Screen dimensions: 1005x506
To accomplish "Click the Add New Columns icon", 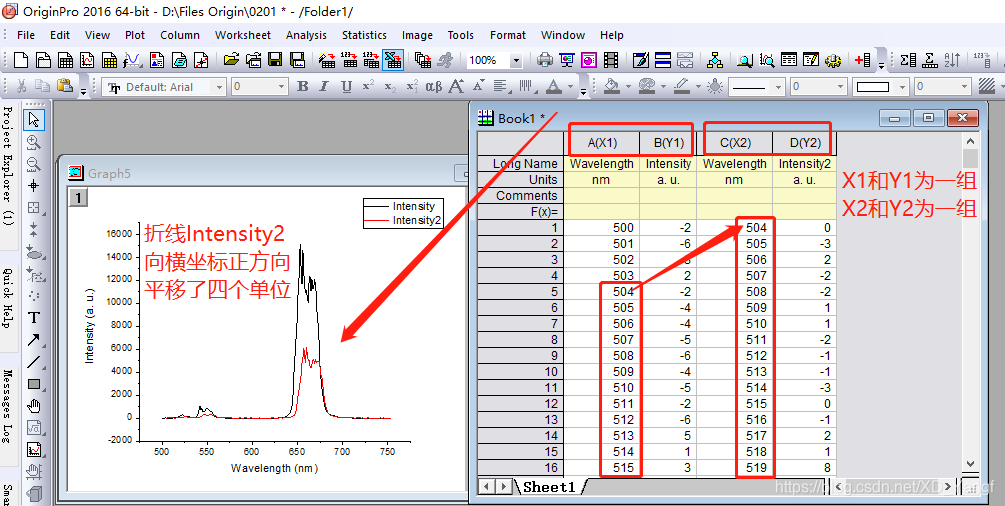I will click(863, 60).
